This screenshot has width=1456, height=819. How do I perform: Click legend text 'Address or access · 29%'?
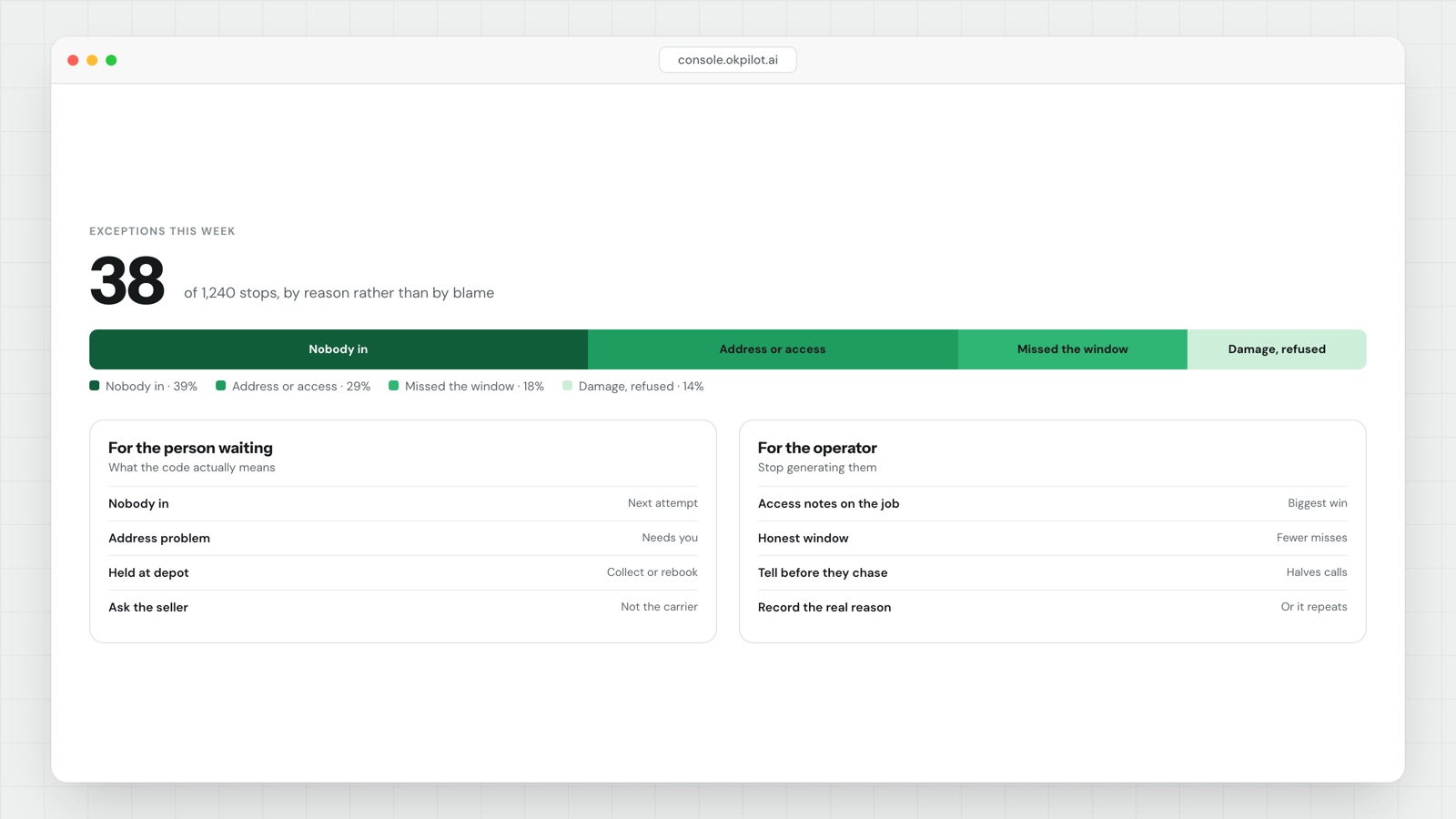point(301,387)
